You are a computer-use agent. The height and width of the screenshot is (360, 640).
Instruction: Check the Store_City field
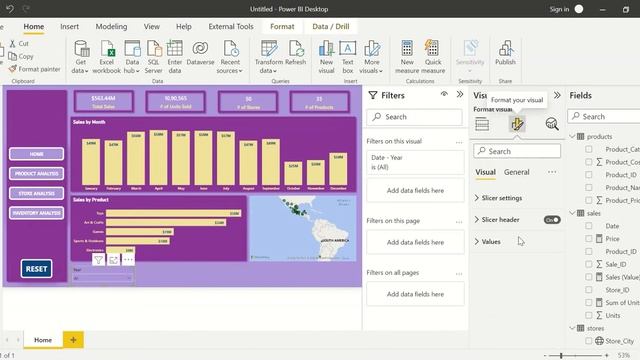[x=589, y=341]
